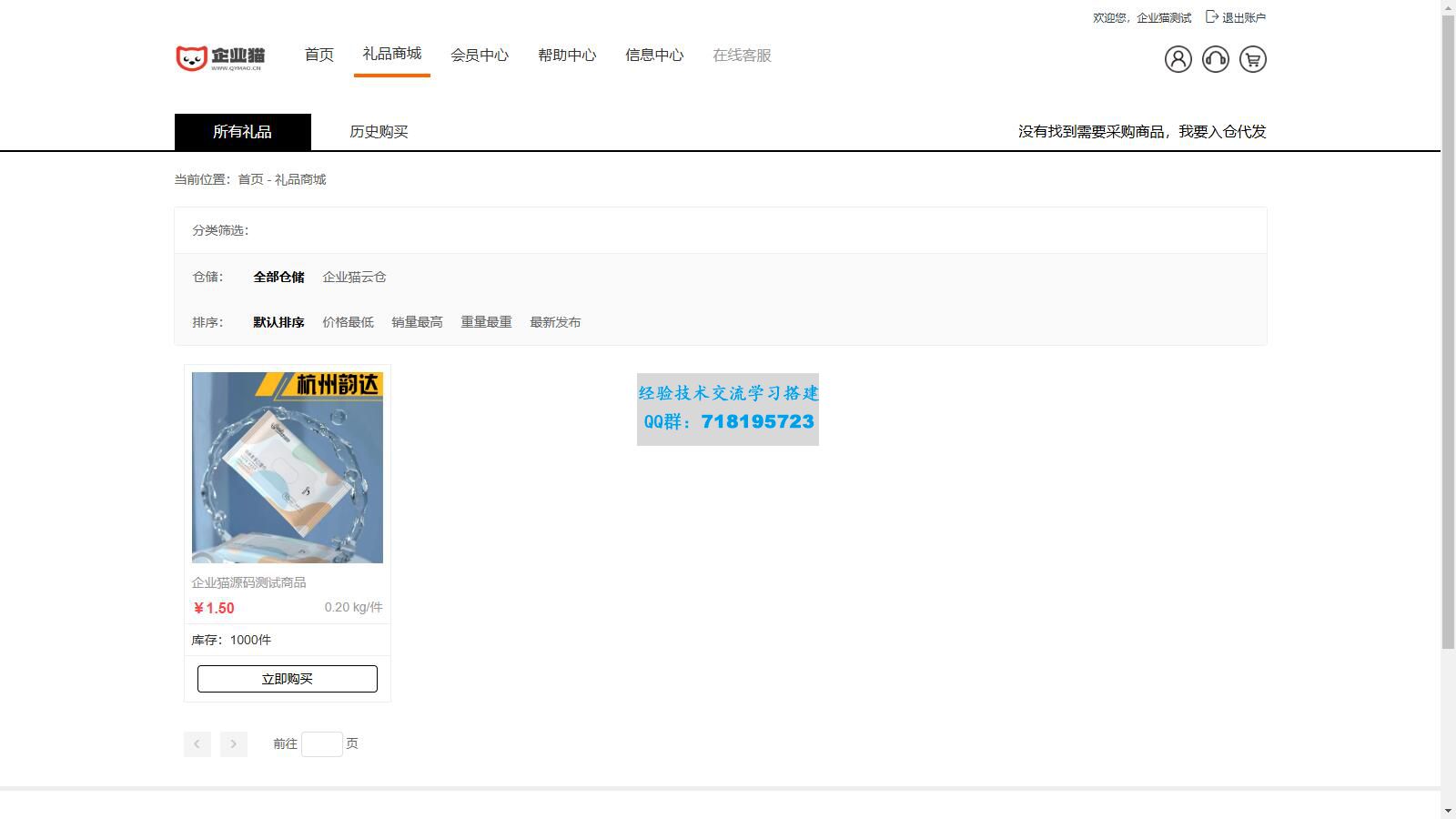Click the price ¥1.50
The image size is (1456, 819).
pos(214,608)
